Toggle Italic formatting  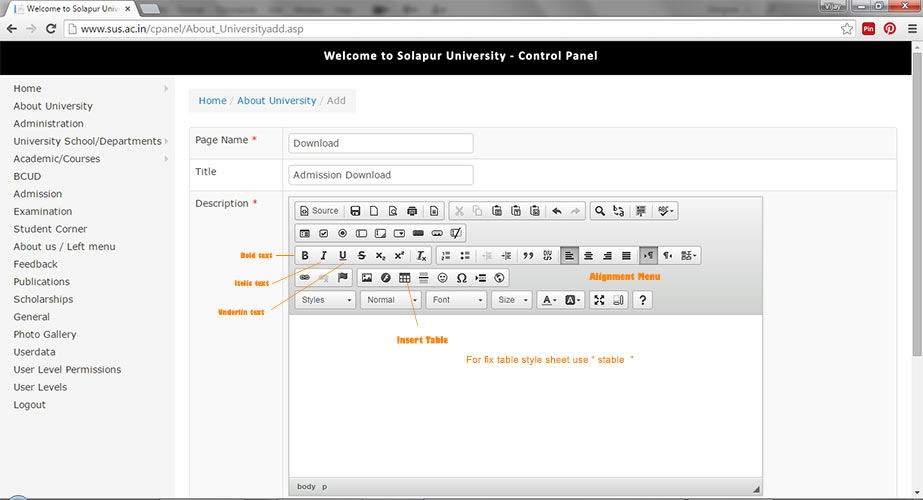click(x=323, y=256)
